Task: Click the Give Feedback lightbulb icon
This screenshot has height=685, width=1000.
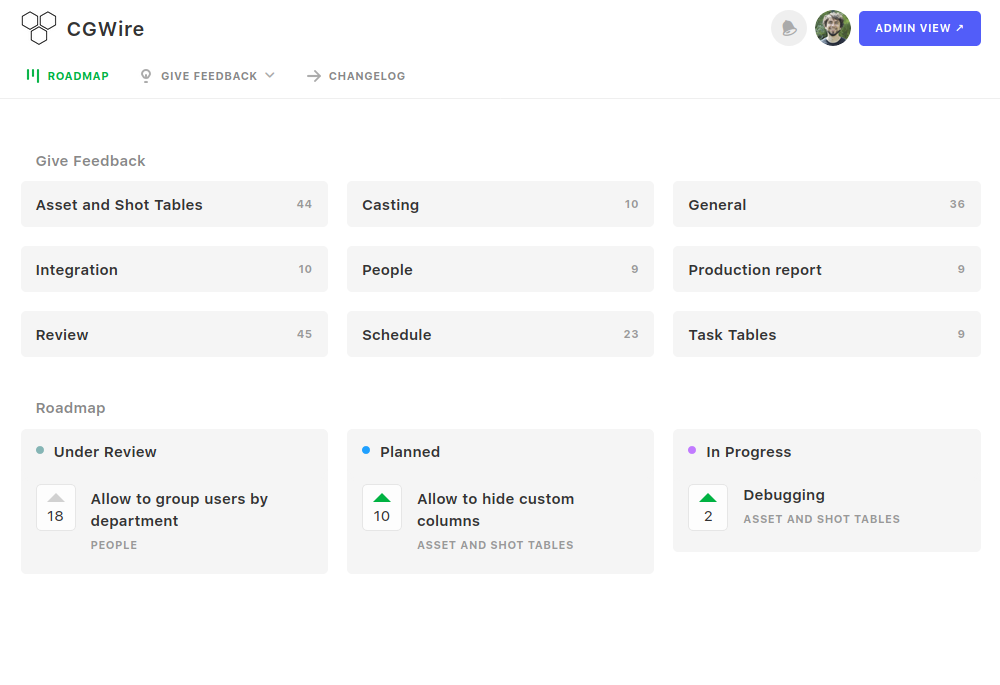Action: pyautogui.click(x=146, y=76)
